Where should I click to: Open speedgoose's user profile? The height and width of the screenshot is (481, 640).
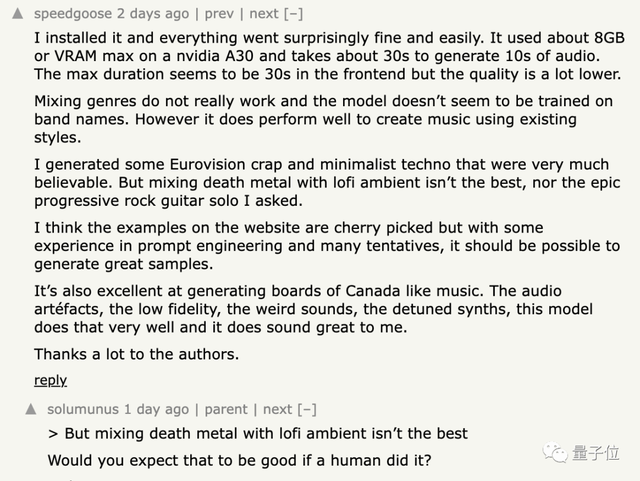[x=73, y=14]
